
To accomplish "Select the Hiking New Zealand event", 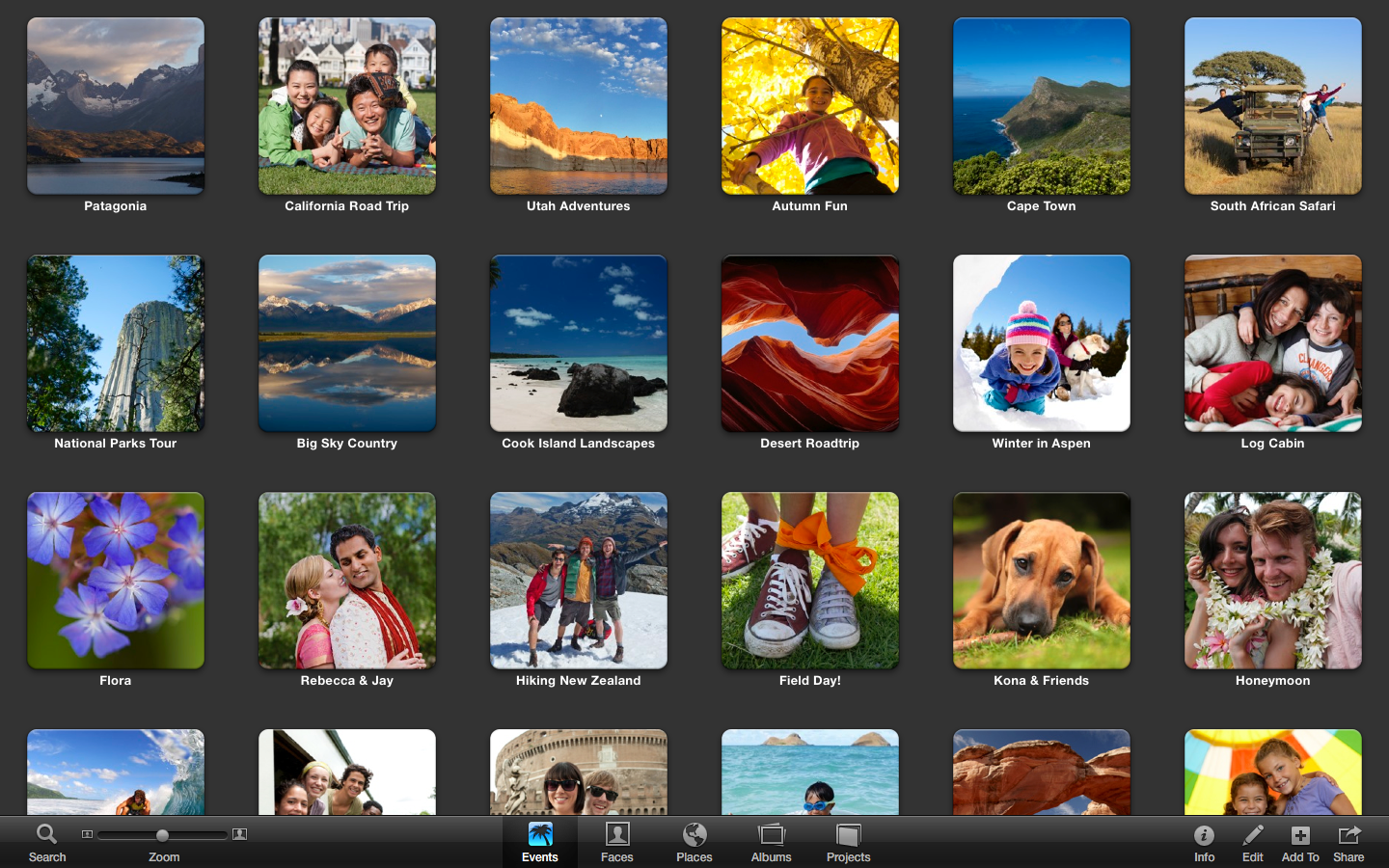I will tap(579, 581).
